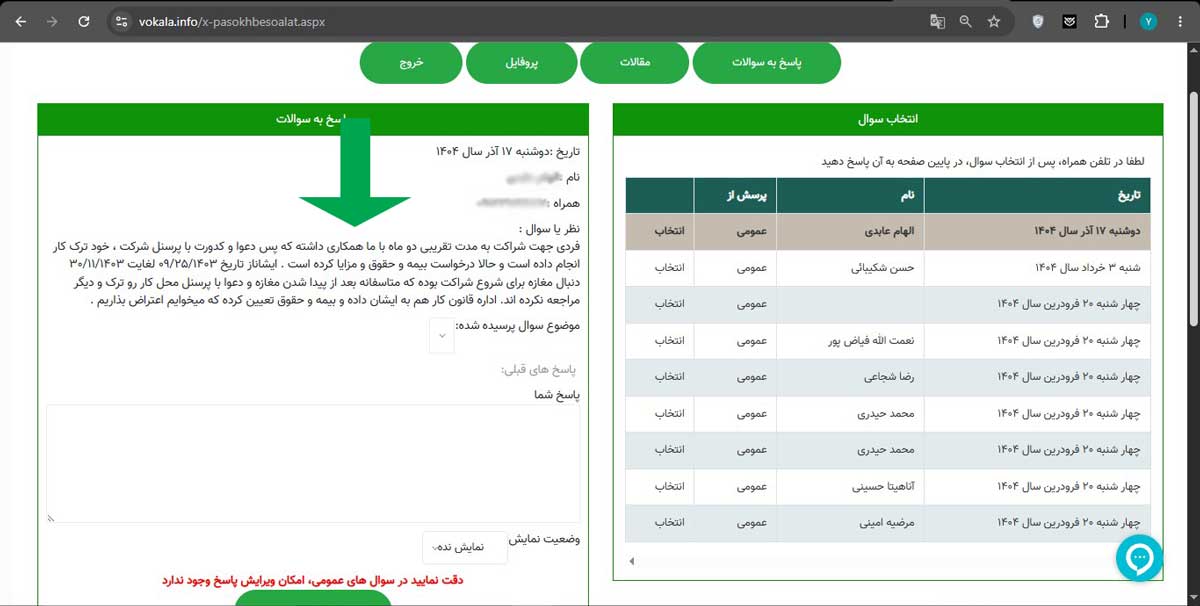Viewport: 1200px width, 606px height.
Task: Open the zoom magnifier icon in address bar
Action: (x=965, y=21)
